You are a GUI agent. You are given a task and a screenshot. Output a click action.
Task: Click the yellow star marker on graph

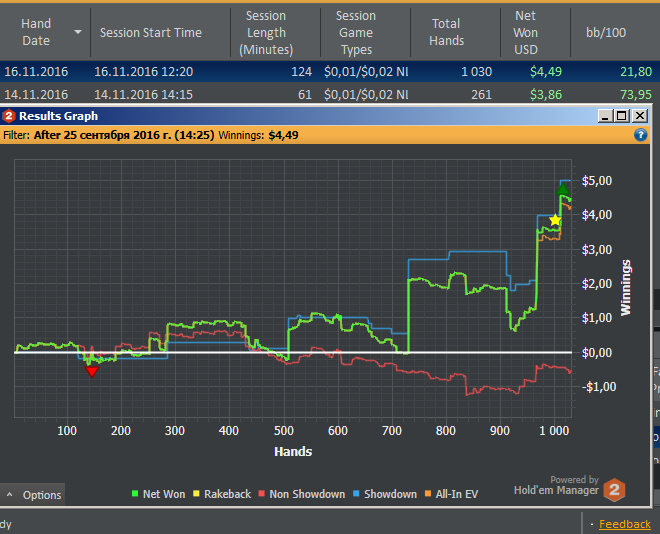click(x=555, y=220)
